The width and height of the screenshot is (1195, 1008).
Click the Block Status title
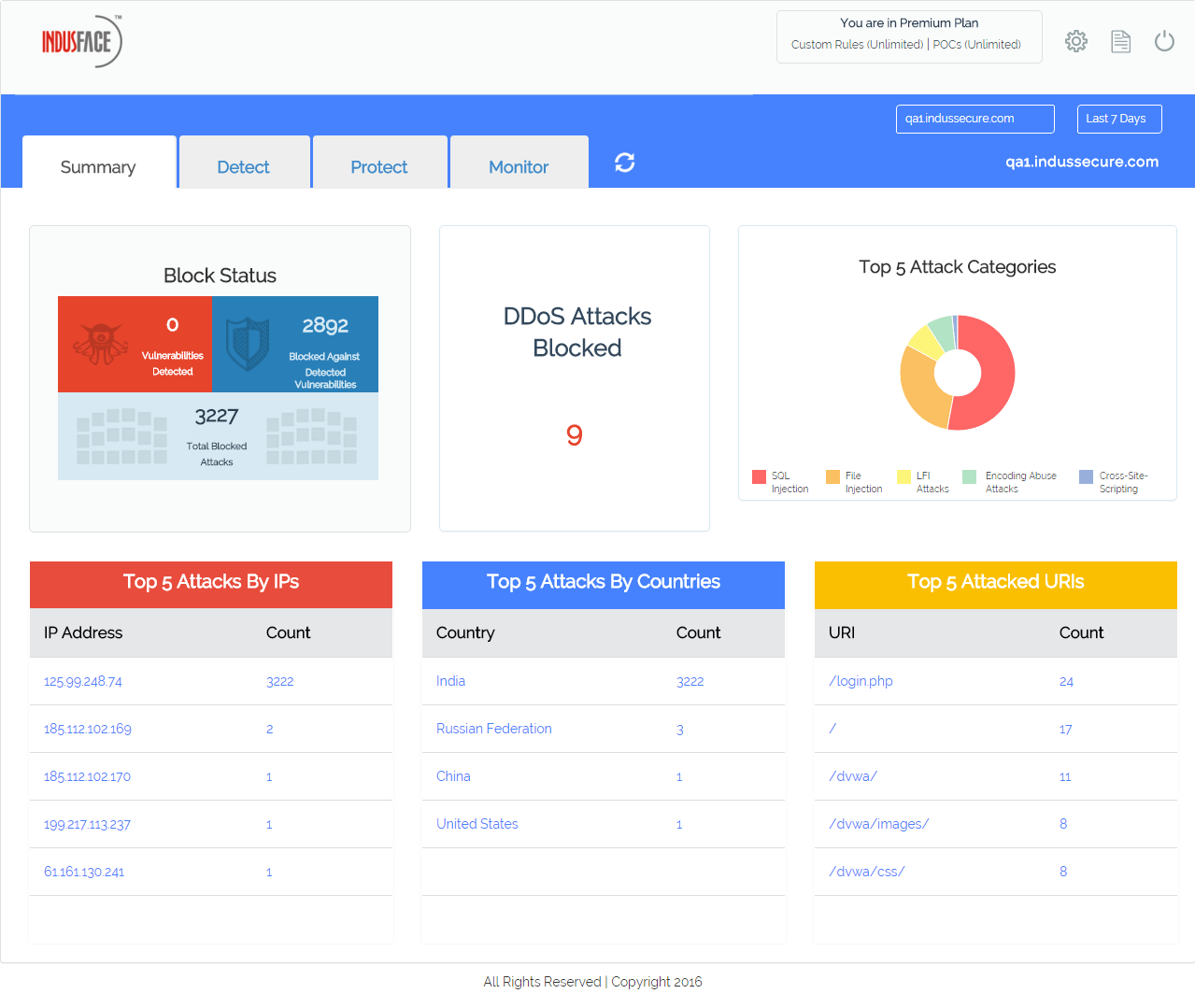[221, 276]
